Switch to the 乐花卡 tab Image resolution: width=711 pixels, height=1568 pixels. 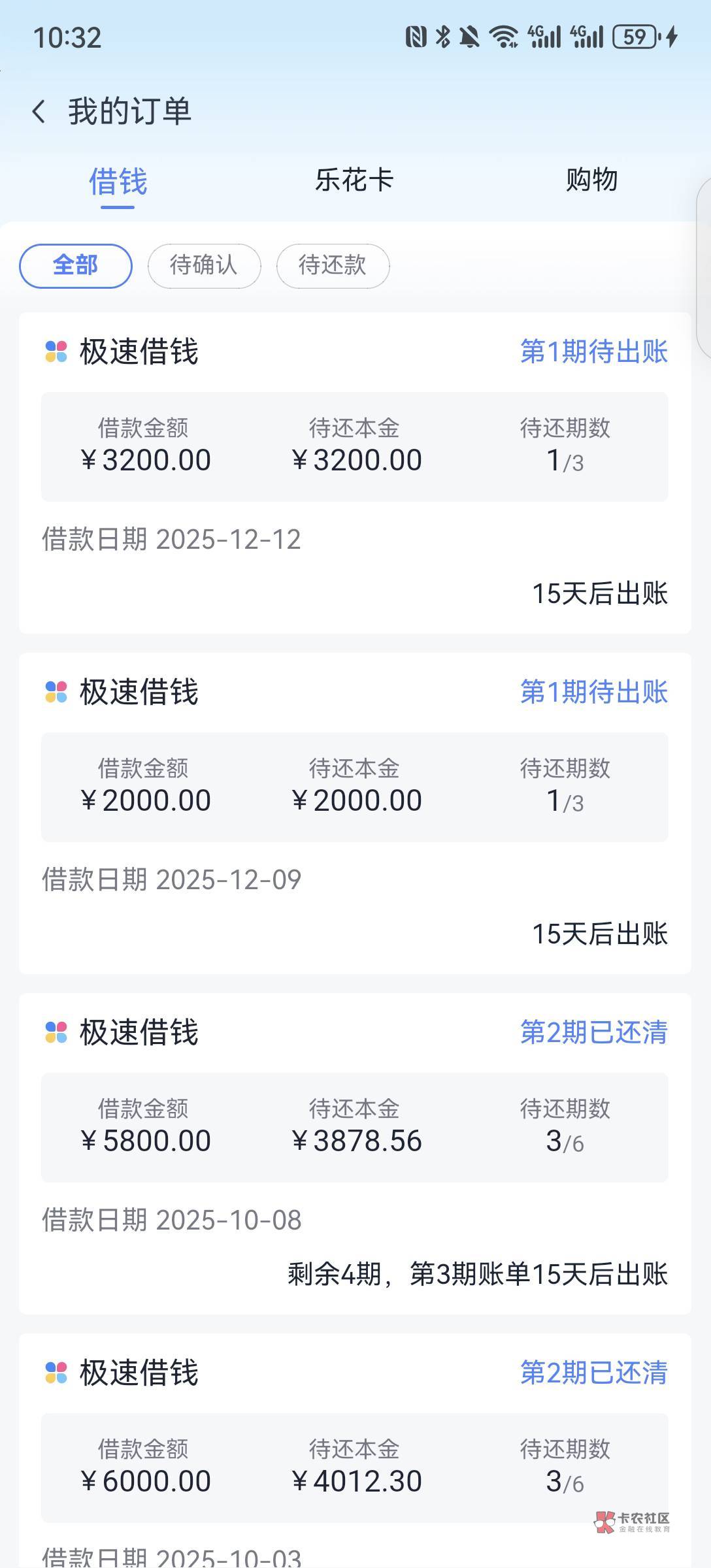pos(354,180)
